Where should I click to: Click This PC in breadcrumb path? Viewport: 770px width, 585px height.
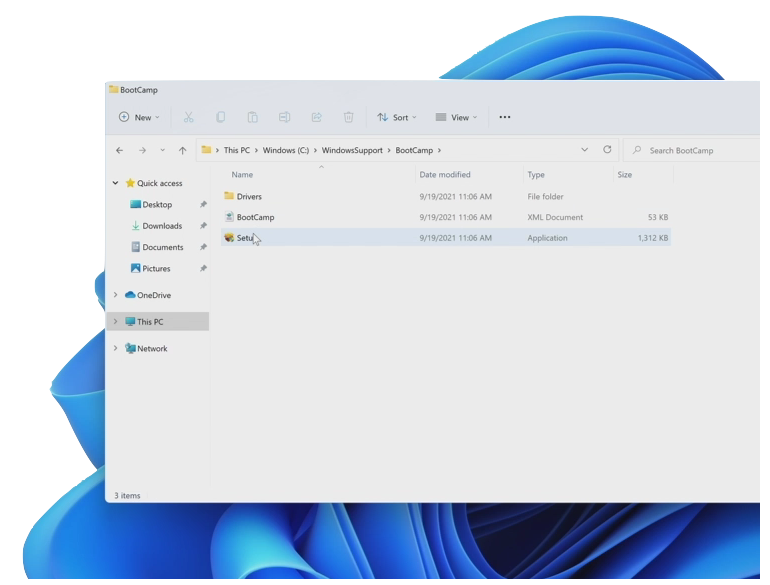237,150
